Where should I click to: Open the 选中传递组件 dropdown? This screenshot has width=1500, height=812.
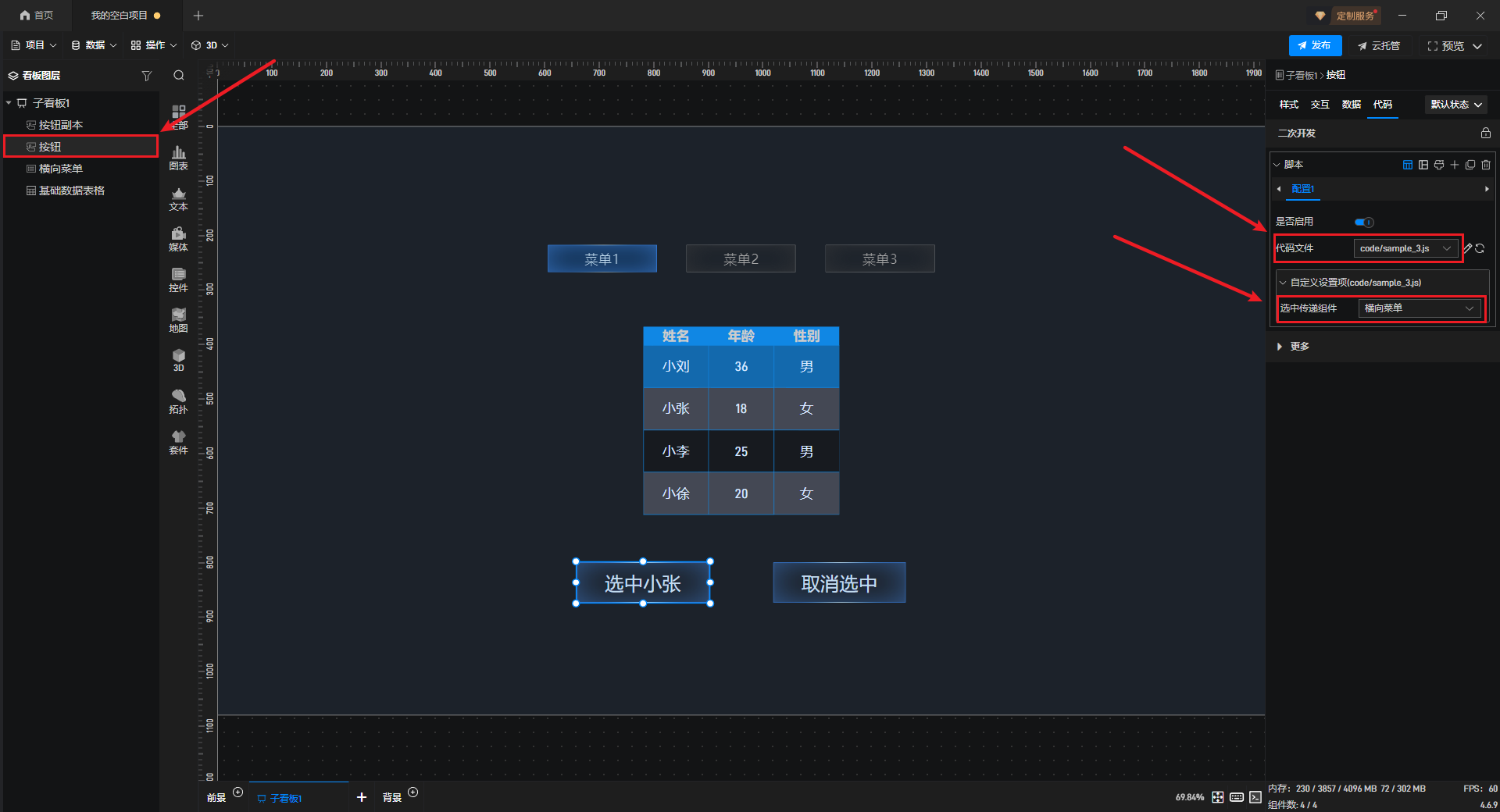tap(1418, 308)
